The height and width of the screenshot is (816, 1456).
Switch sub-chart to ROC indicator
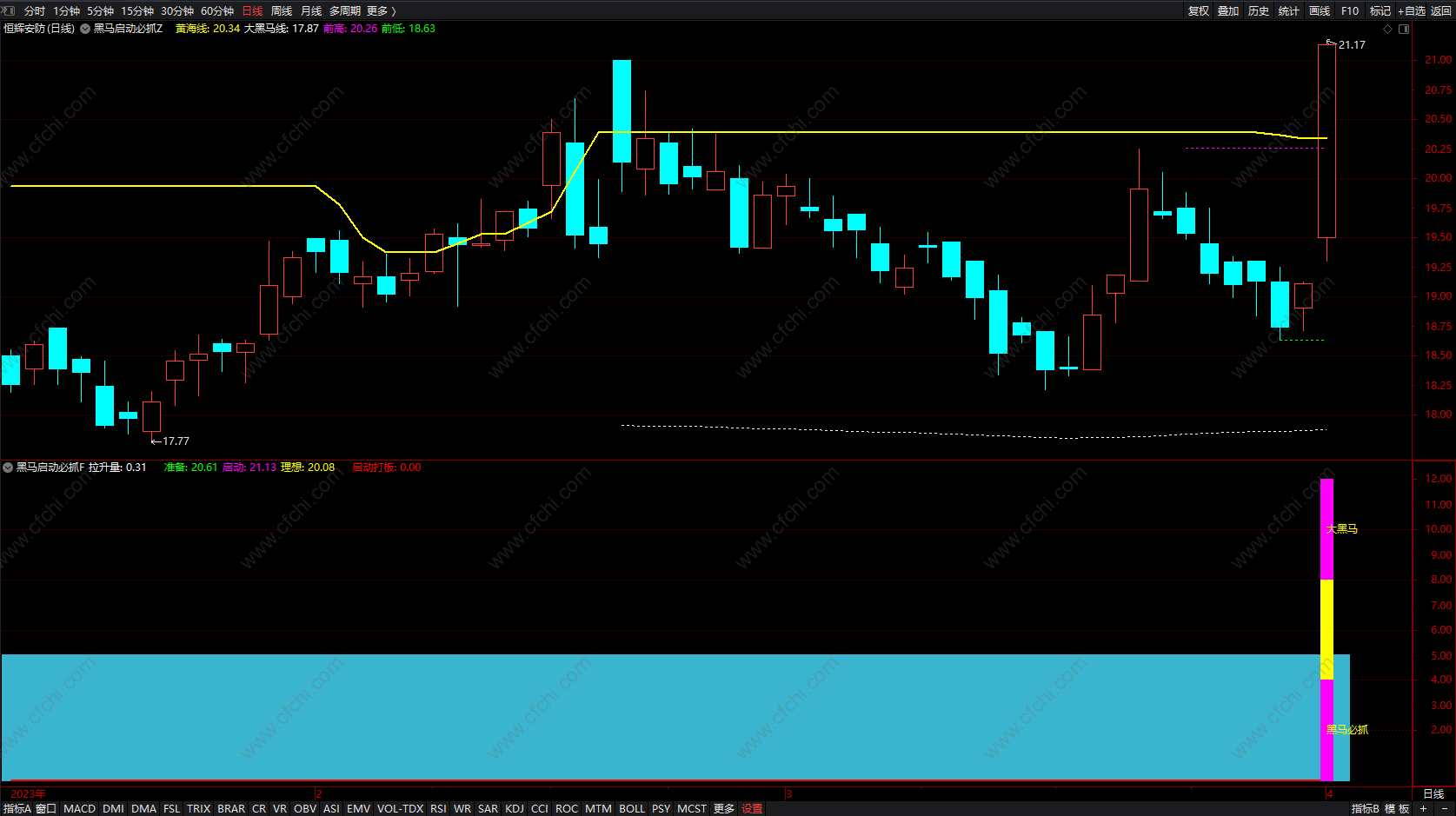(x=567, y=808)
